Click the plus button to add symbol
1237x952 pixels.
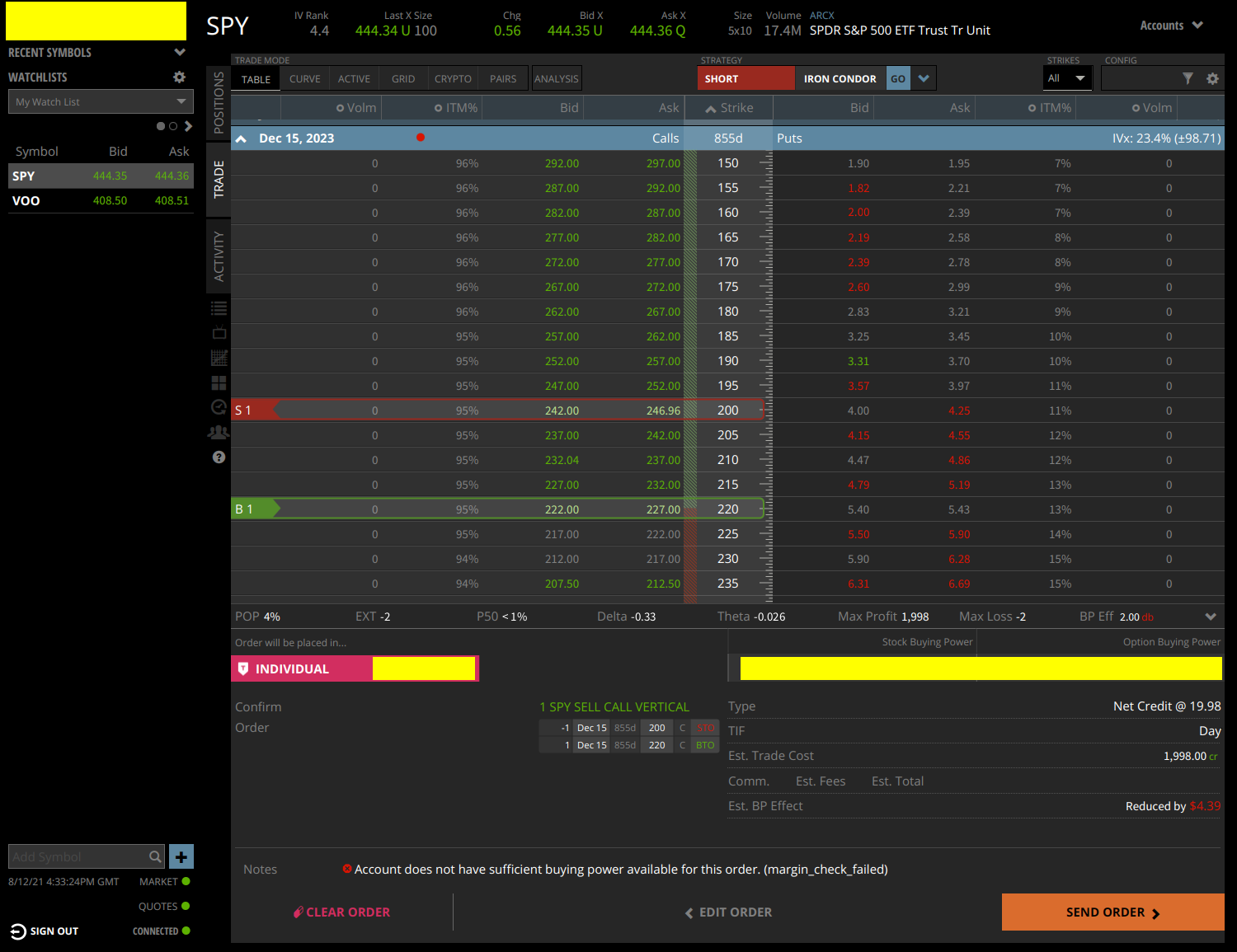click(181, 856)
